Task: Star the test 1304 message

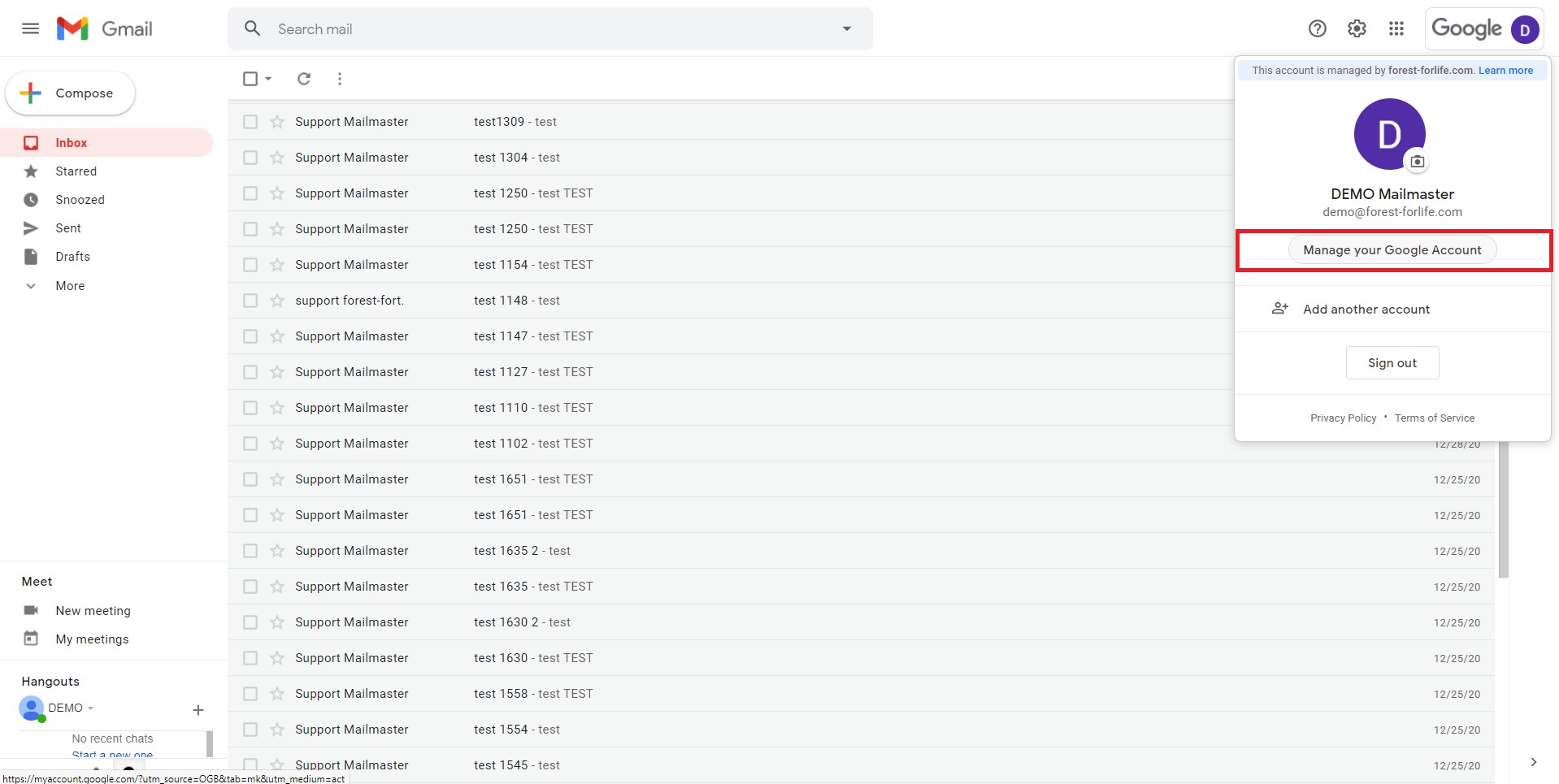Action: point(277,158)
